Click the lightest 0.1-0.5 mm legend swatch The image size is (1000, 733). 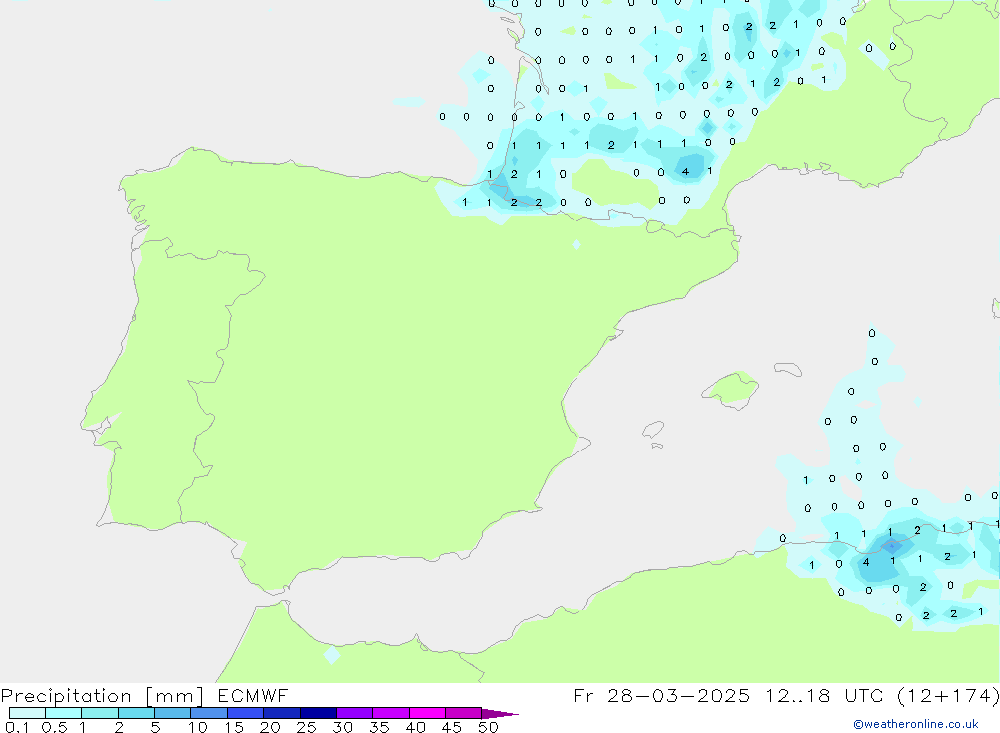(x=27, y=714)
